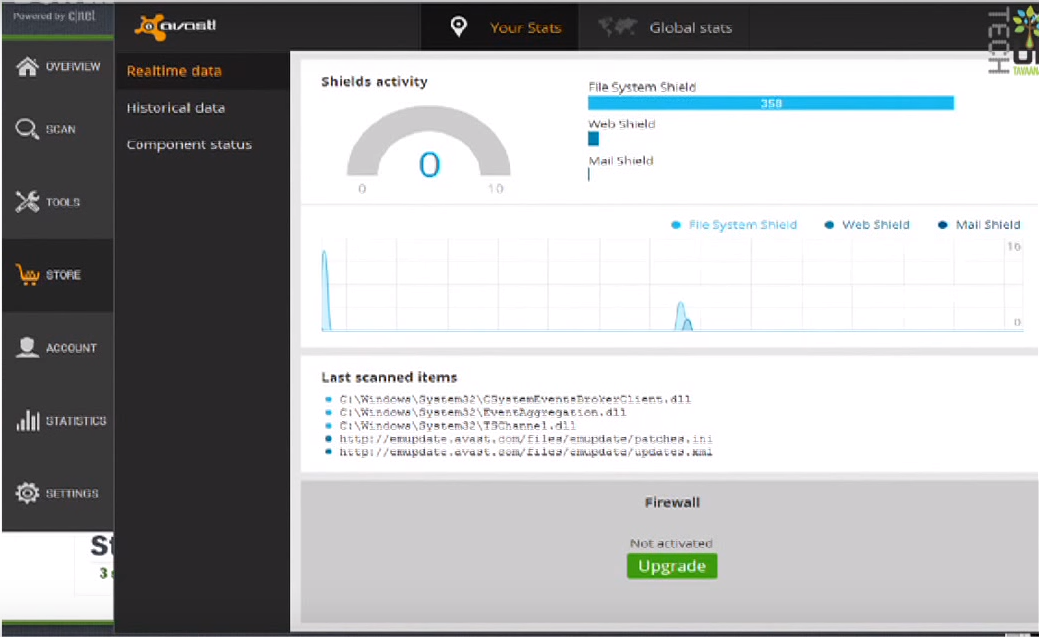Click the small graph peak in the middle
This screenshot has height=637, width=1039.
683,316
